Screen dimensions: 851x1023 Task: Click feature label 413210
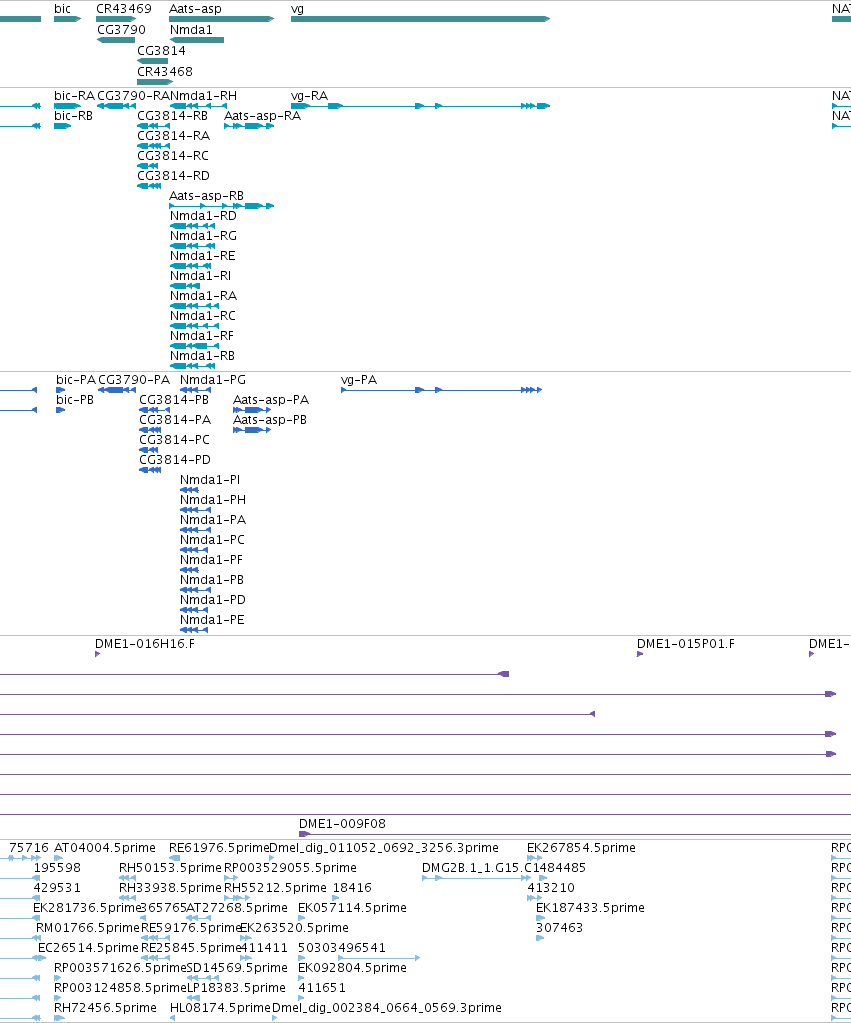coord(551,888)
